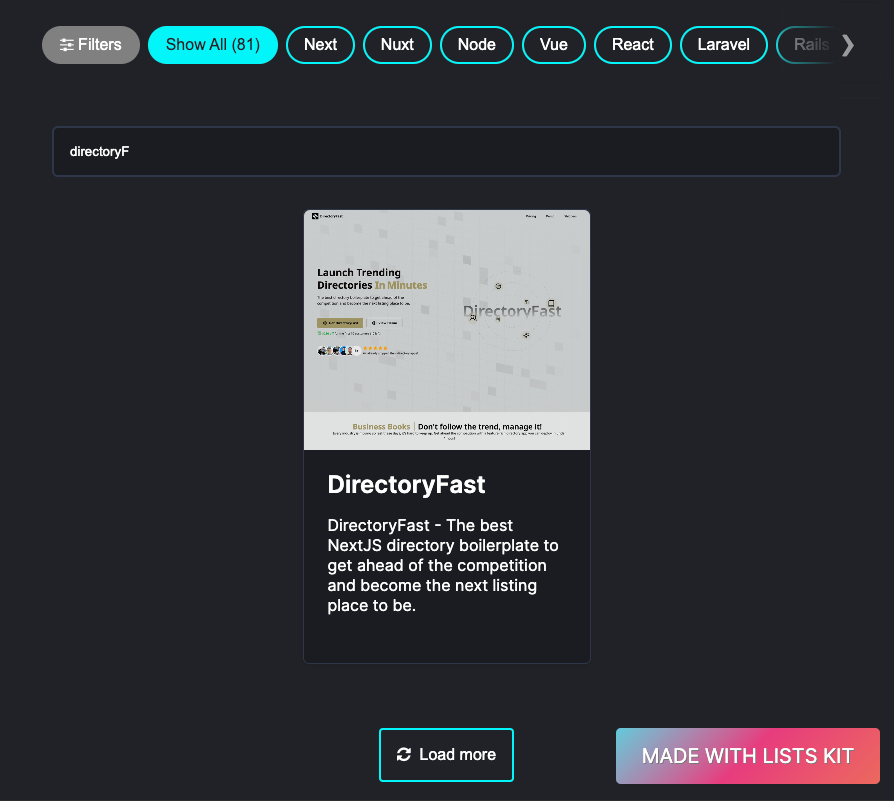Screen dimensions: 894x801
Task: Pick the Vue category pill
Action: click(554, 44)
